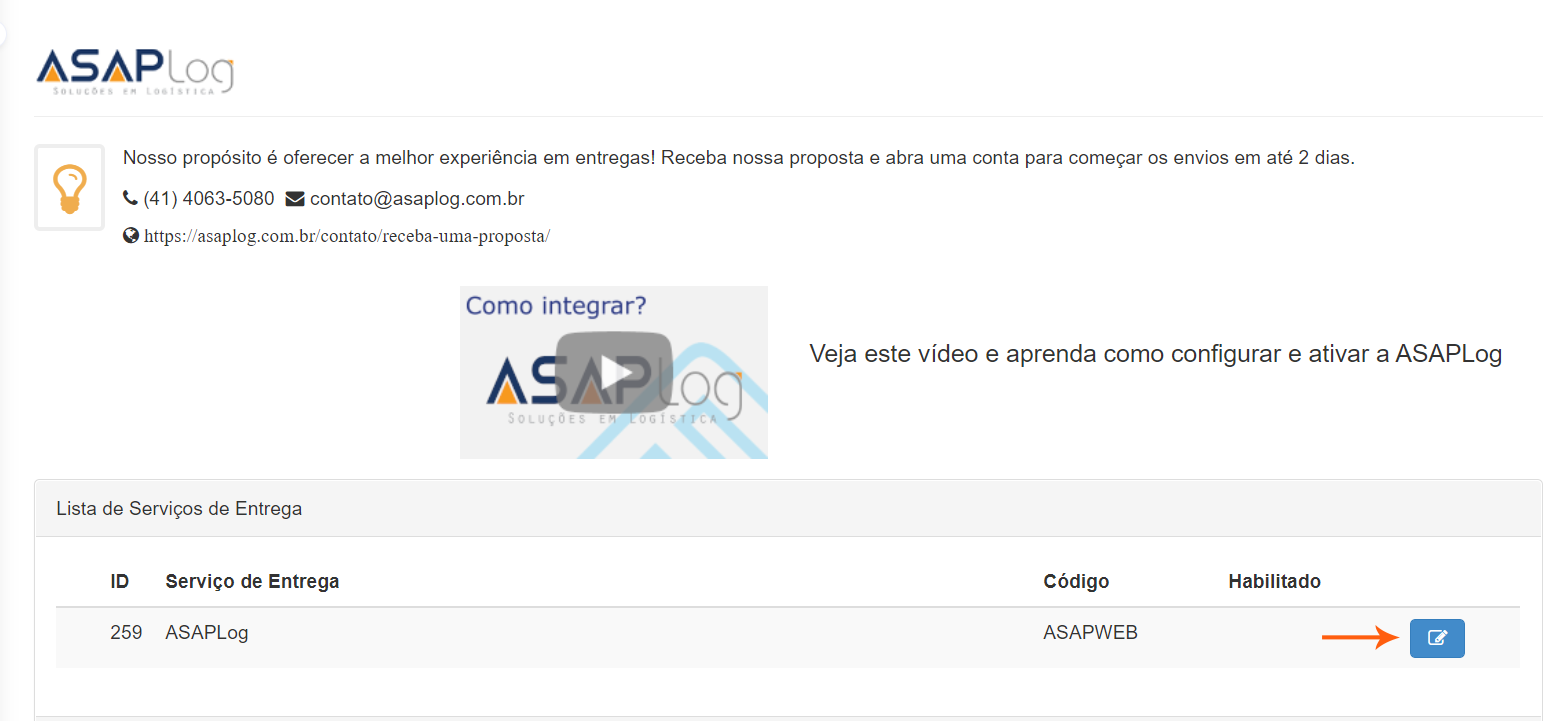
Task: Click the orange lightbulb tip icon
Action: click(69, 188)
